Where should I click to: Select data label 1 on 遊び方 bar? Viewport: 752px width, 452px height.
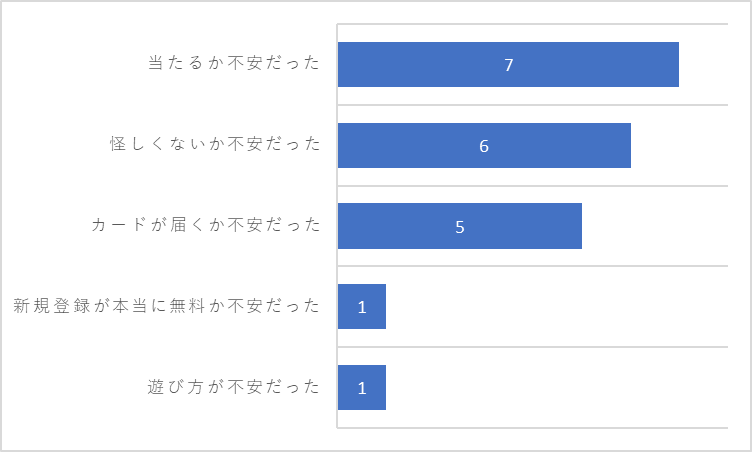pos(362,388)
